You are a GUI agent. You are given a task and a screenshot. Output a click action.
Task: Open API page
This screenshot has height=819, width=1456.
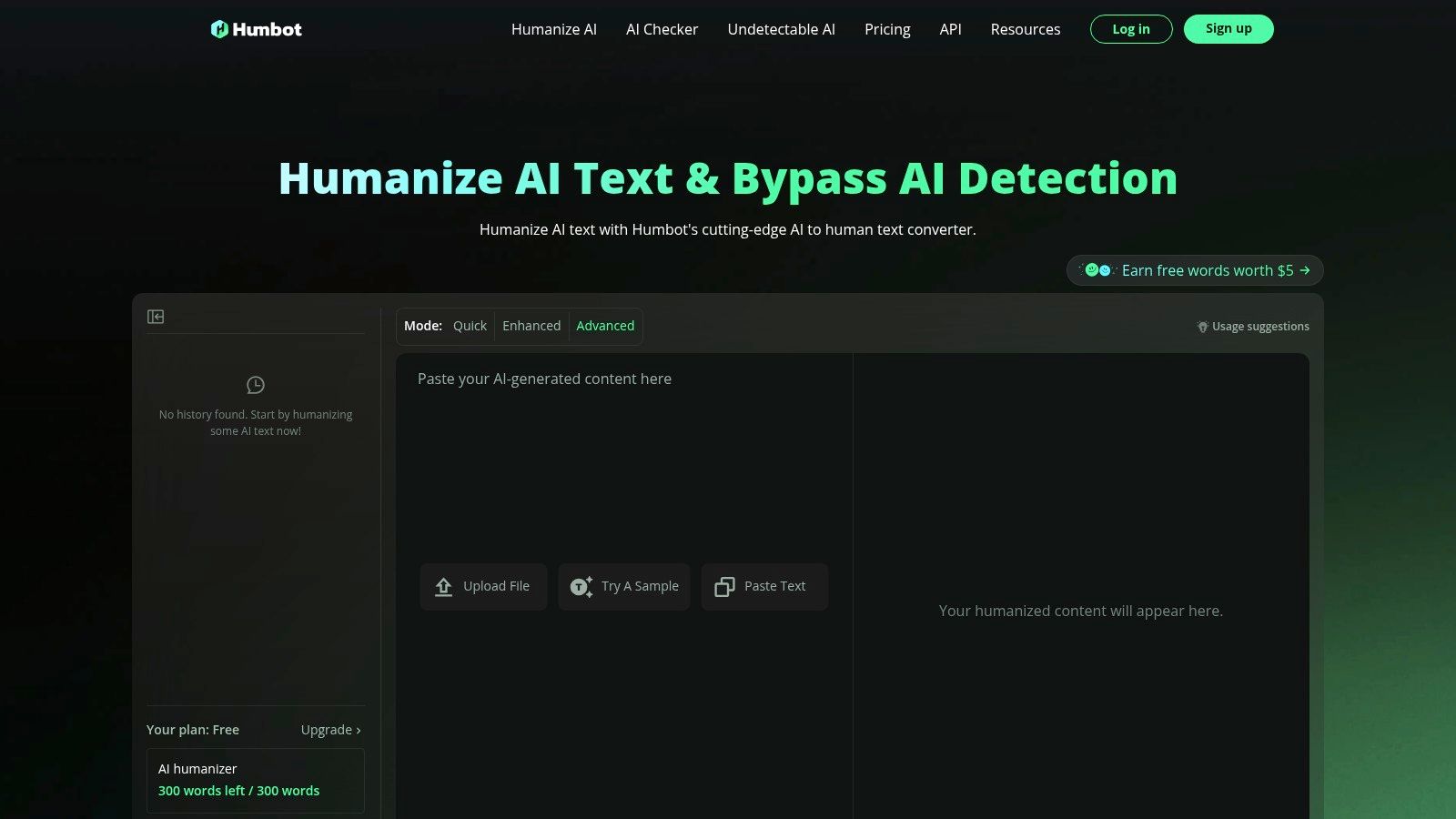(x=951, y=29)
